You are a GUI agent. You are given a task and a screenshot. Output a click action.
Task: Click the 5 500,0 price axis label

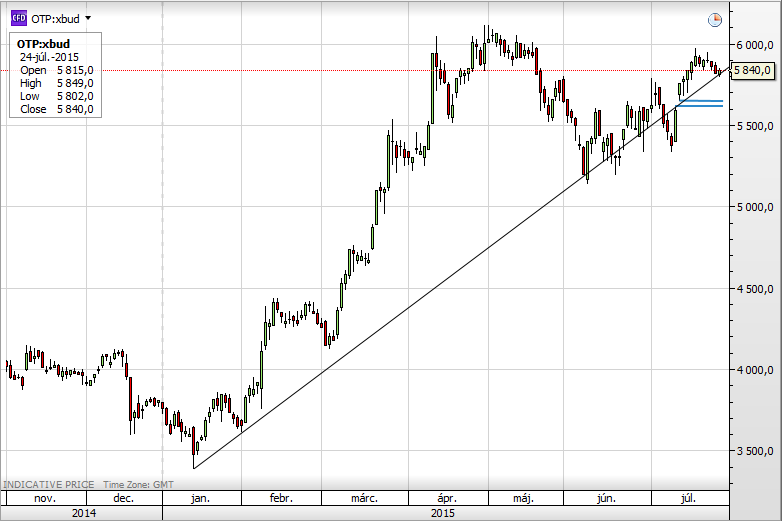755,126
